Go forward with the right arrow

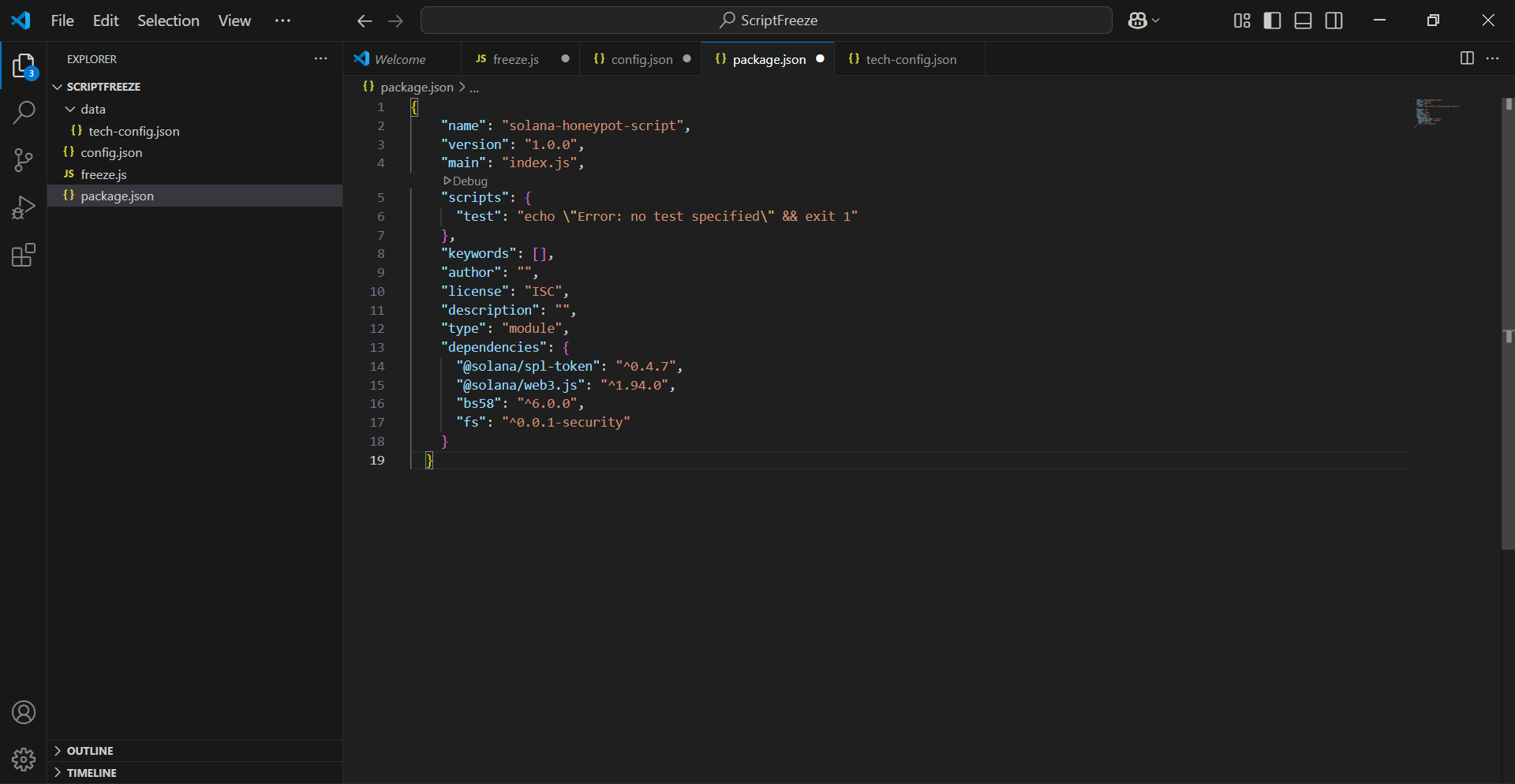(396, 21)
